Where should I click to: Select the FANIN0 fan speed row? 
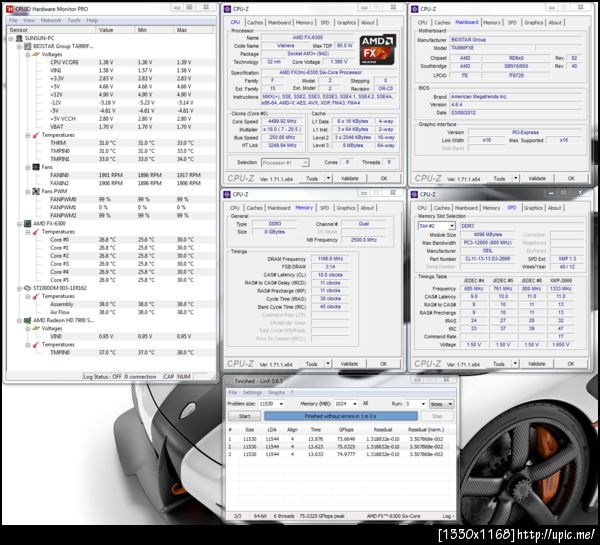coord(111,175)
